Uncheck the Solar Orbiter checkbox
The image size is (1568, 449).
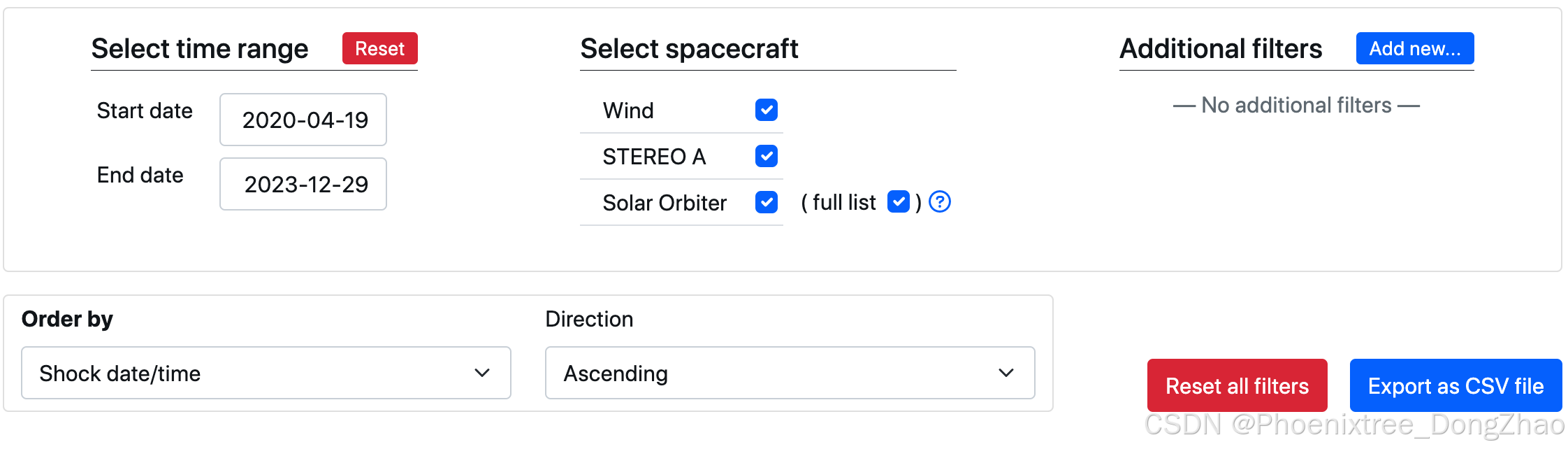(767, 202)
